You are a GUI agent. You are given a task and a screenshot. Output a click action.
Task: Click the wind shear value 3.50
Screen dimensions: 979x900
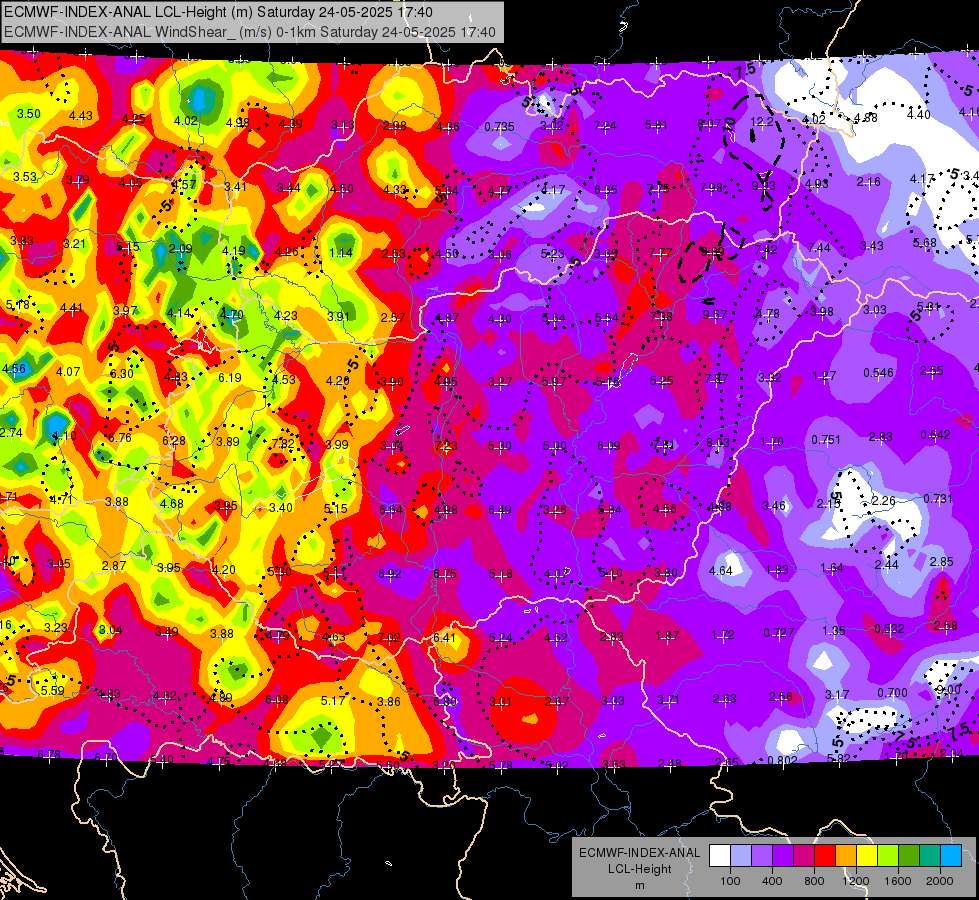pos(29,114)
